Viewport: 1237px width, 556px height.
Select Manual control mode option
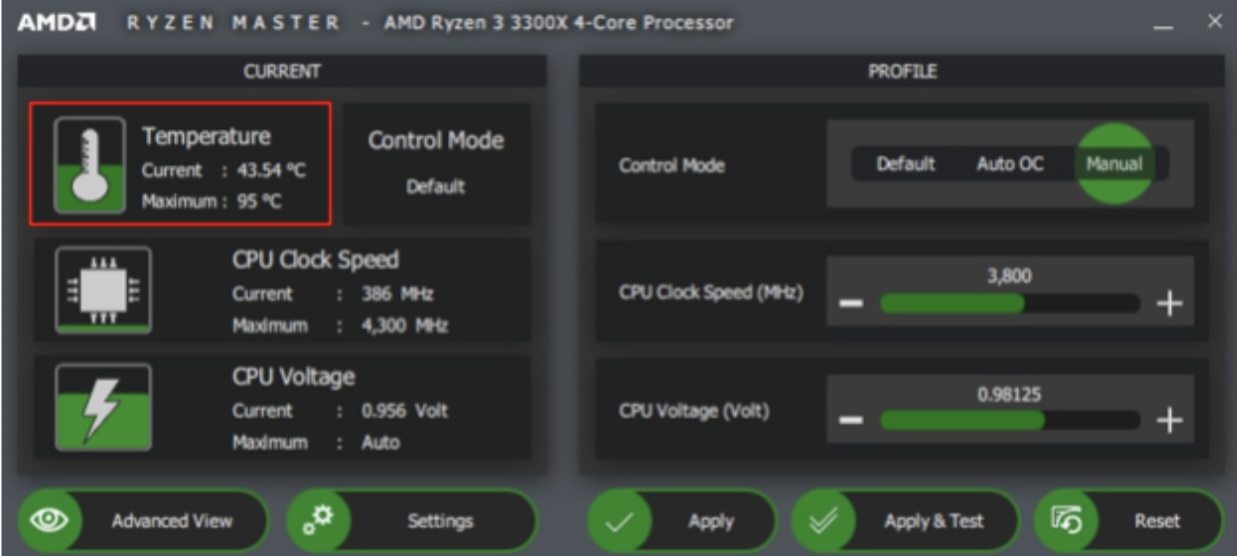coord(1113,164)
